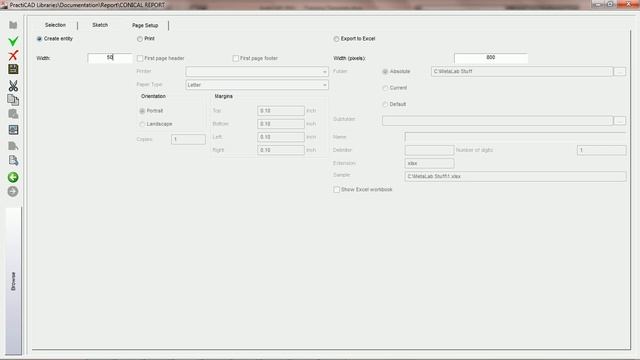Switch to the Selection tab
This screenshot has width=640, height=360.
click(55, 25)
